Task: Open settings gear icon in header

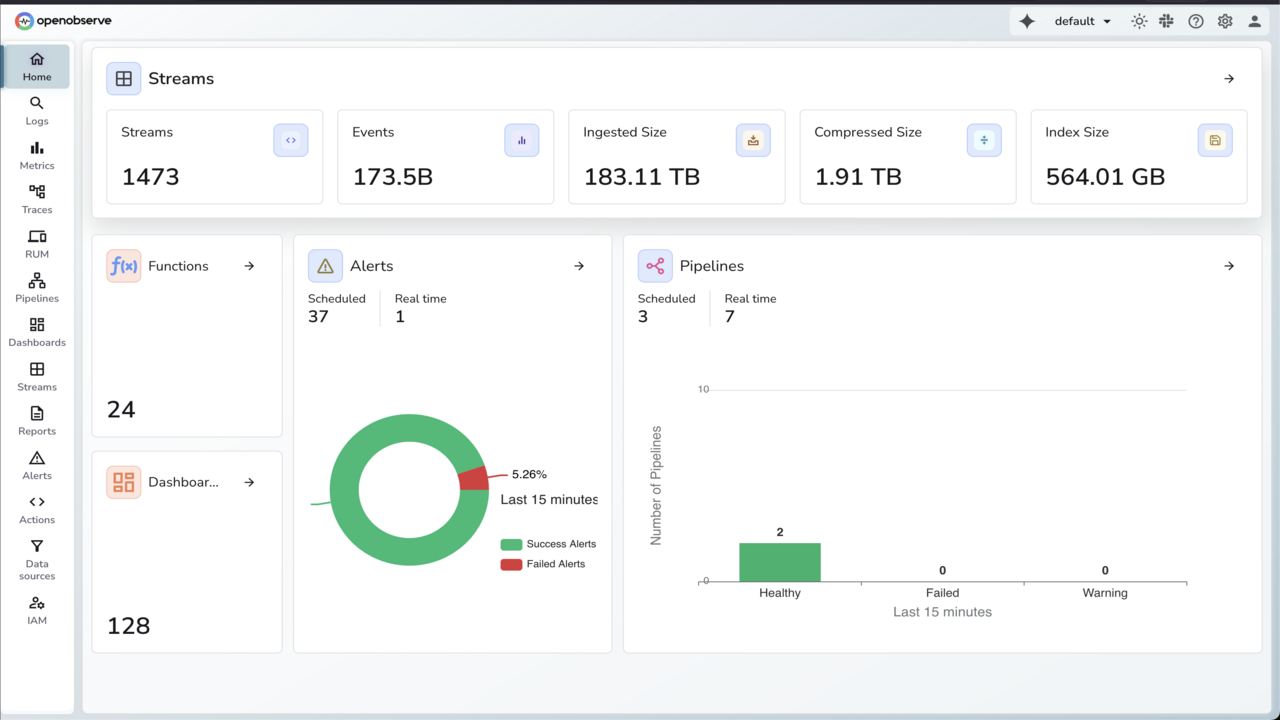Action: [x=1225, y=21]
